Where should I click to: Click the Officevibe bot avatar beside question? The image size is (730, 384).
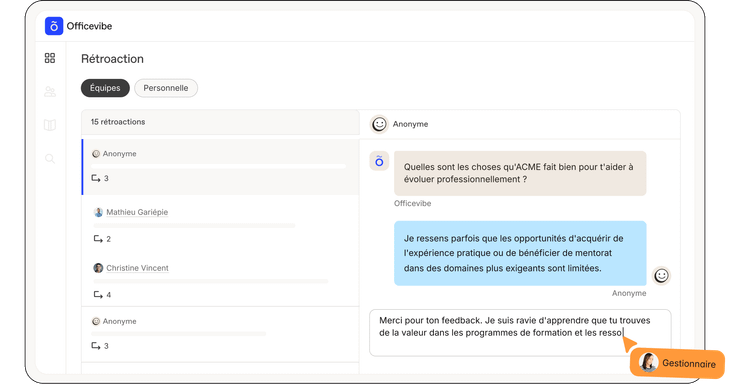point(379,161)
